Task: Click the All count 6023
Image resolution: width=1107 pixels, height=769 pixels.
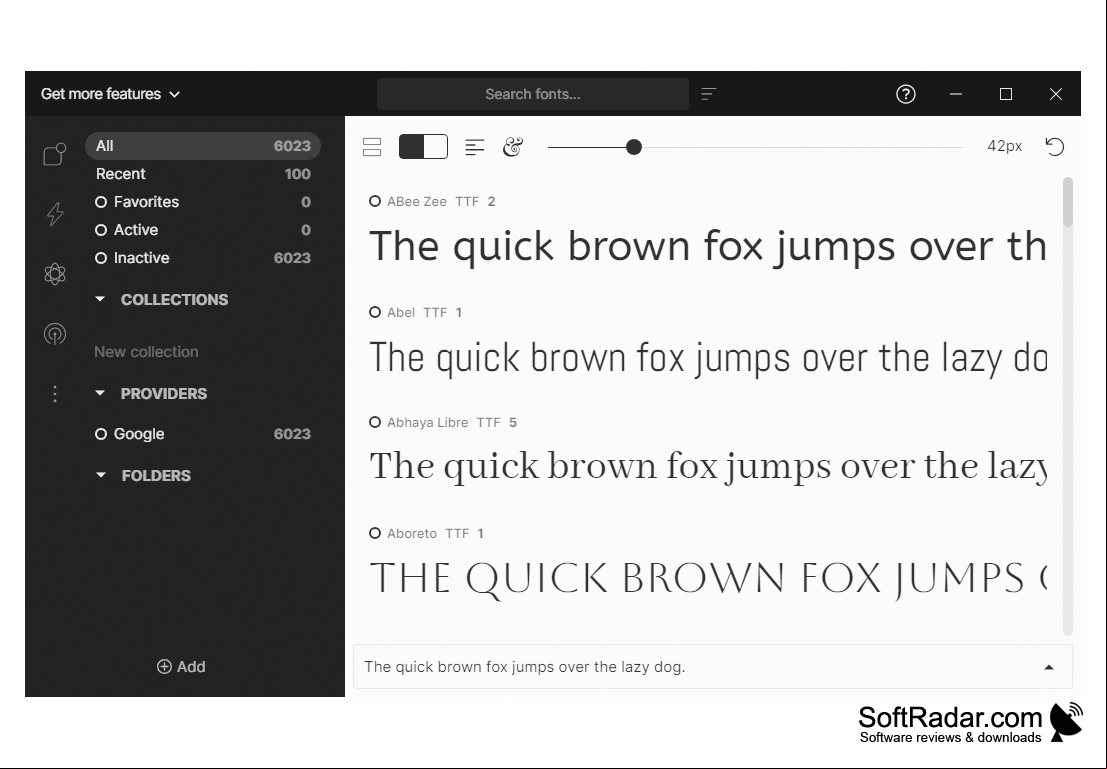Action: pyautogui.click(x=292, y=145)
